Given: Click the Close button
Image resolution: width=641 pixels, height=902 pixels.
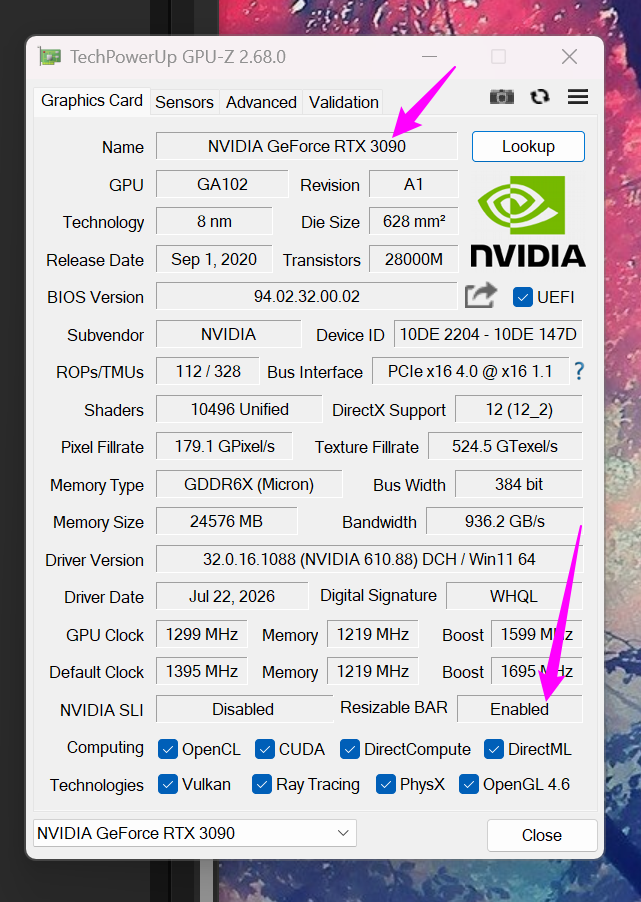Looking at the screenshot, I should pyautogui.click(x=541, y=835).
